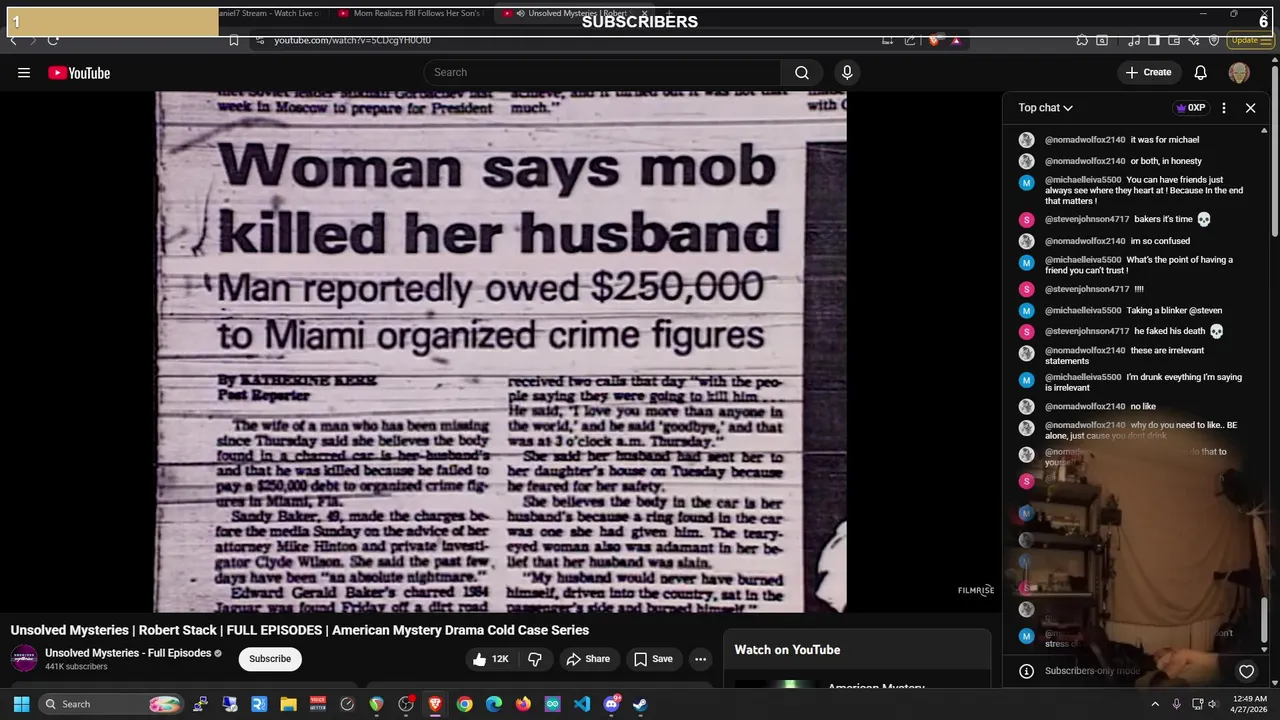
Task: Open the OXP channel points badge
Action: tap(1191, 108)
